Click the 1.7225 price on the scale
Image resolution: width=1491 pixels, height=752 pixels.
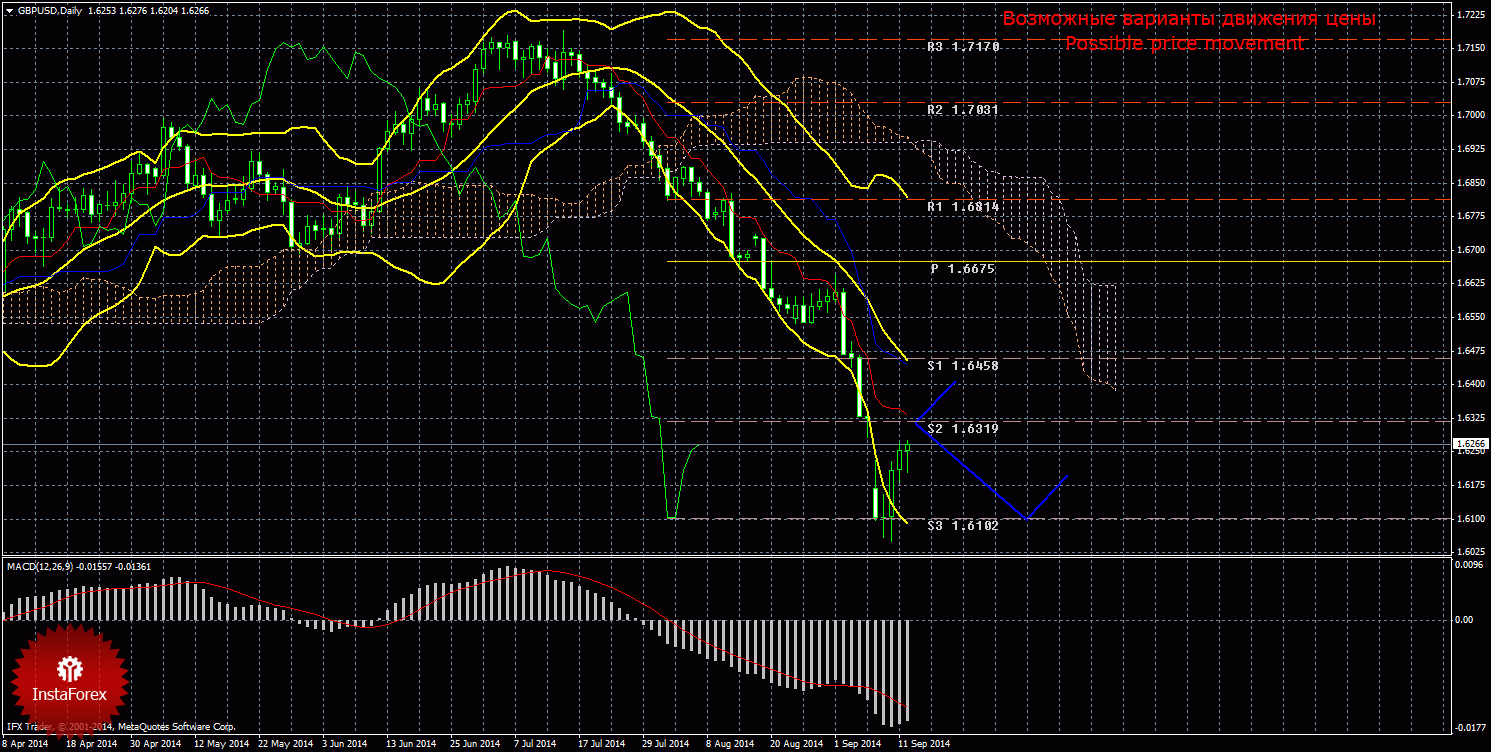pos(1469,15)
